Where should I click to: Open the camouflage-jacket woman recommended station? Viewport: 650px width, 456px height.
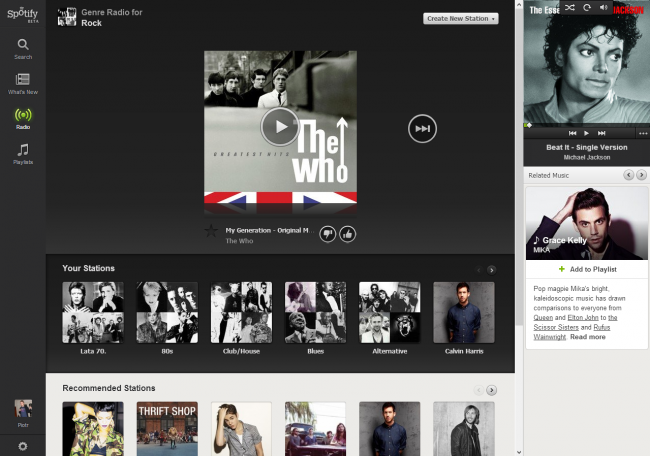93,429
